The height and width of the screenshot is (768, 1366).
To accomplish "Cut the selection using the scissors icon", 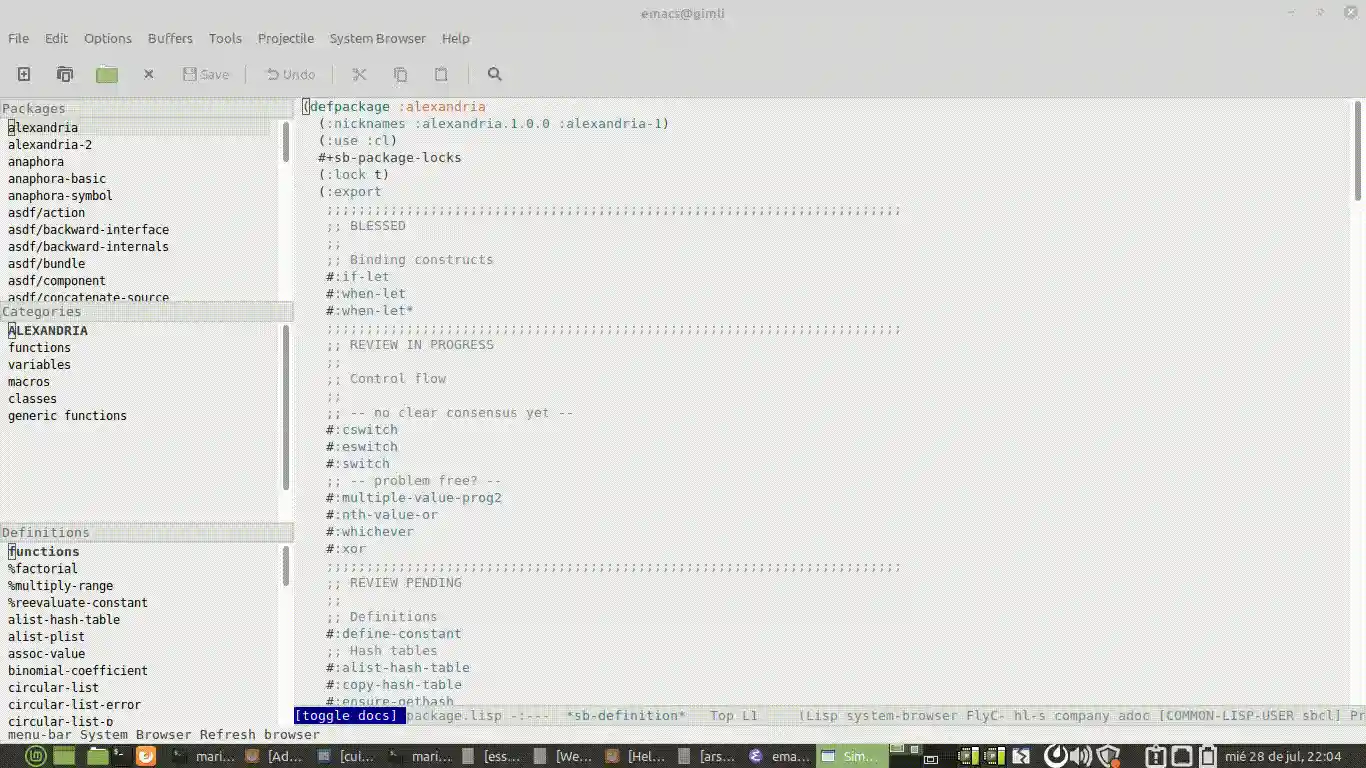I will (x=358, y=74).
